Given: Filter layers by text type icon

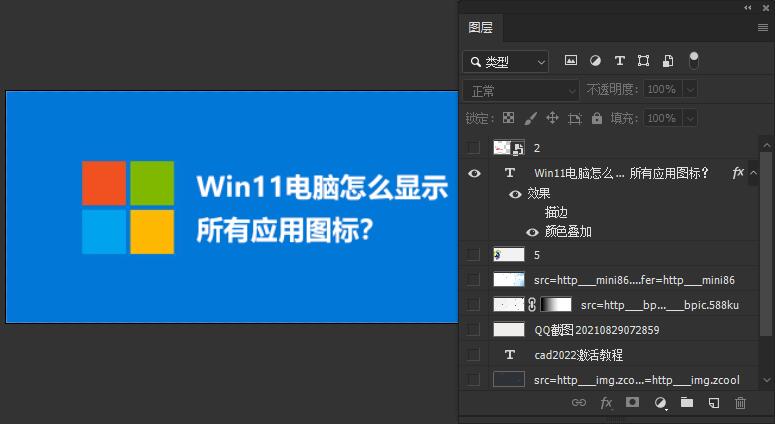Looking at the screenshot, I should click(619, 60).
